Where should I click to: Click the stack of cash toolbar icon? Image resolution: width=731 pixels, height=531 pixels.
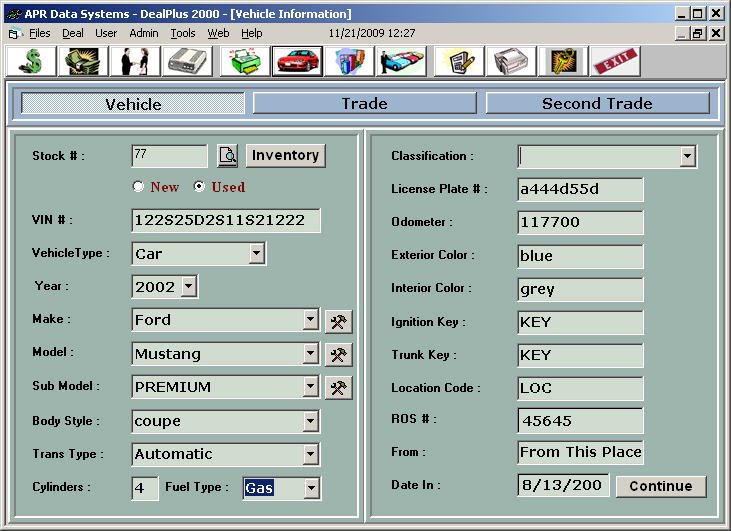(x=83, y=62)
